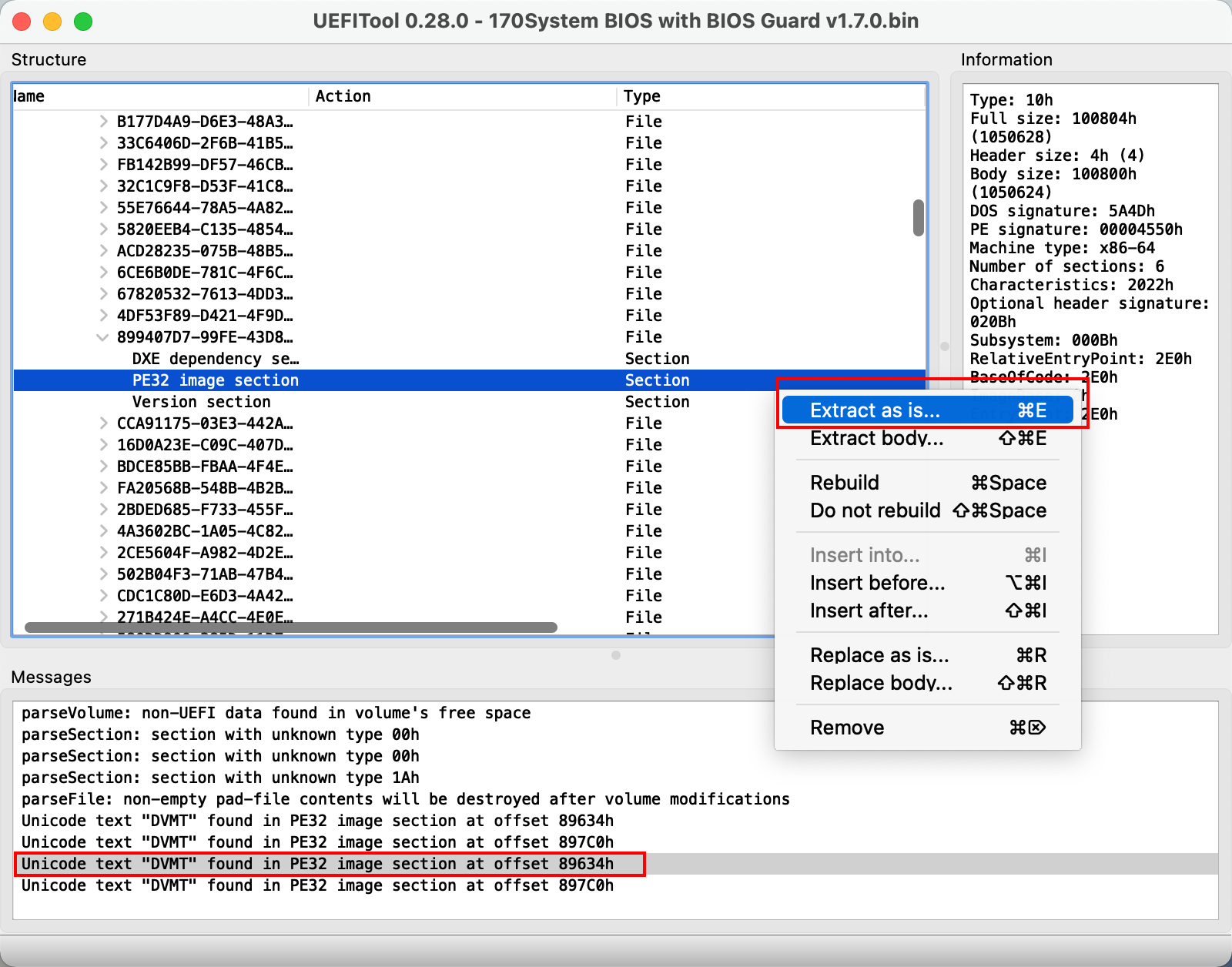Collapse the 899407D7-99FE-43D8 file node
Screen dimensions: 1232x967
(x=102, y=337)
